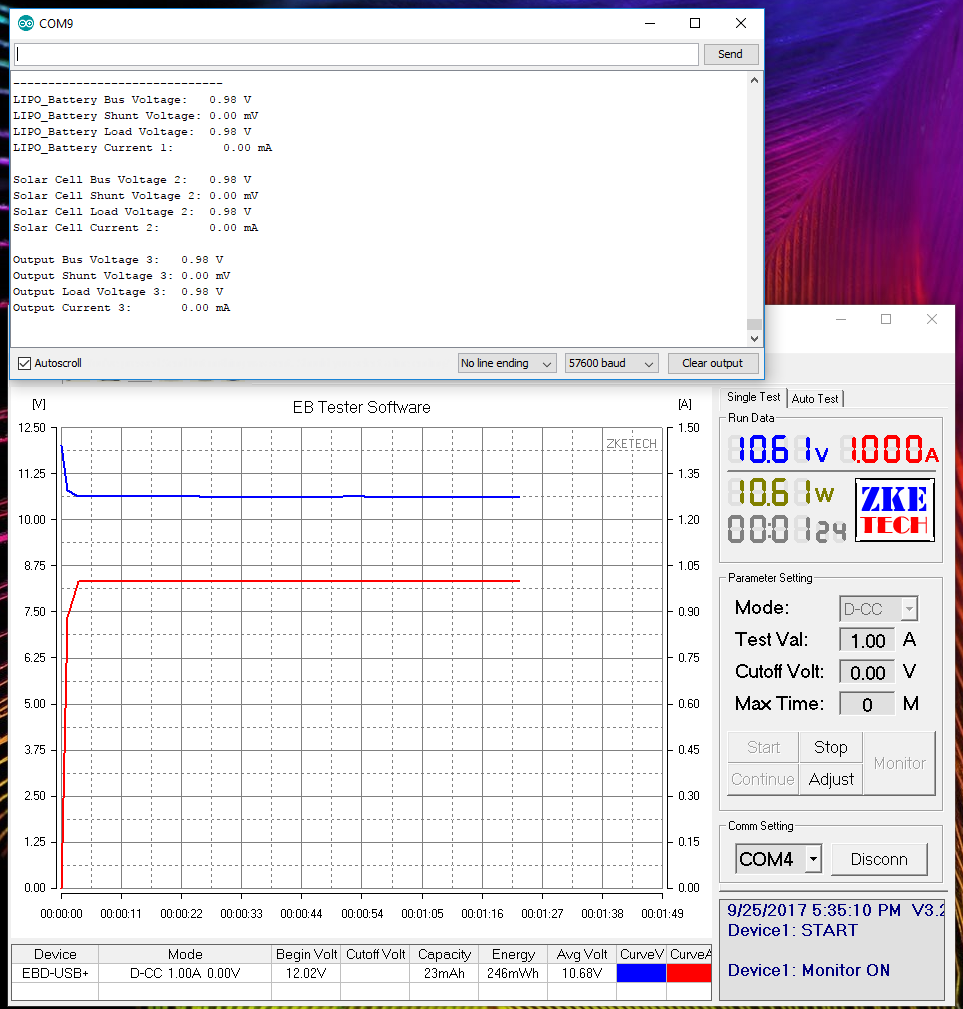Click the serial monitor text input field
Screen dimensions: 963x1009
[x=356, y=54]
